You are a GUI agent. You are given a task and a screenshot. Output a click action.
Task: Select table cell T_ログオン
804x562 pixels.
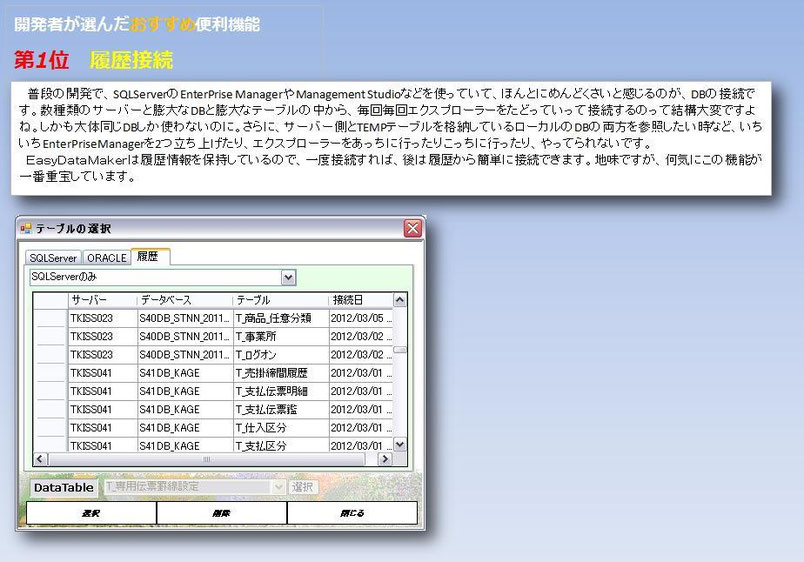(281, 355)
